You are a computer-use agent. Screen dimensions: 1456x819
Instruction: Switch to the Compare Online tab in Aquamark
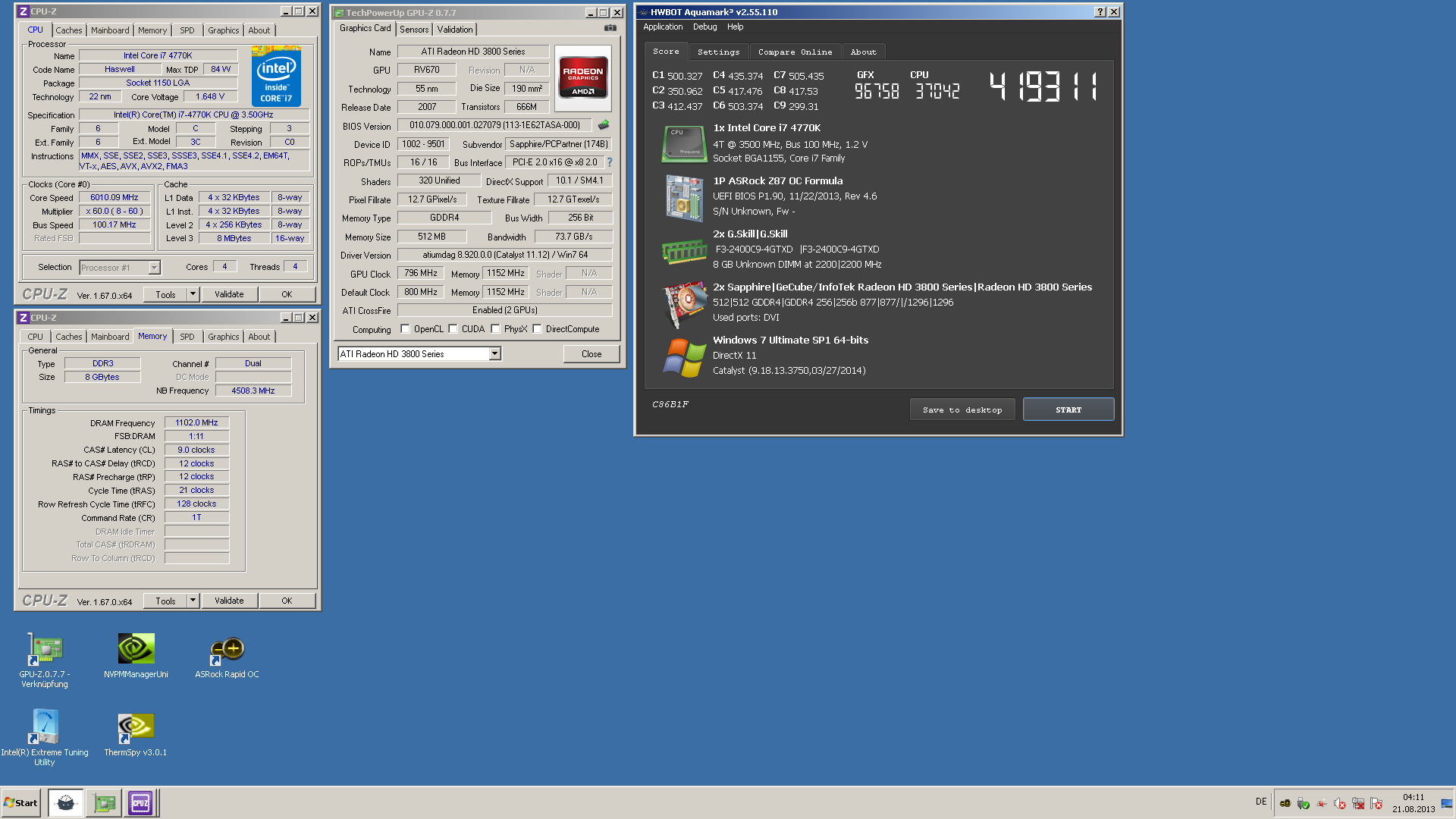point(795,52)
